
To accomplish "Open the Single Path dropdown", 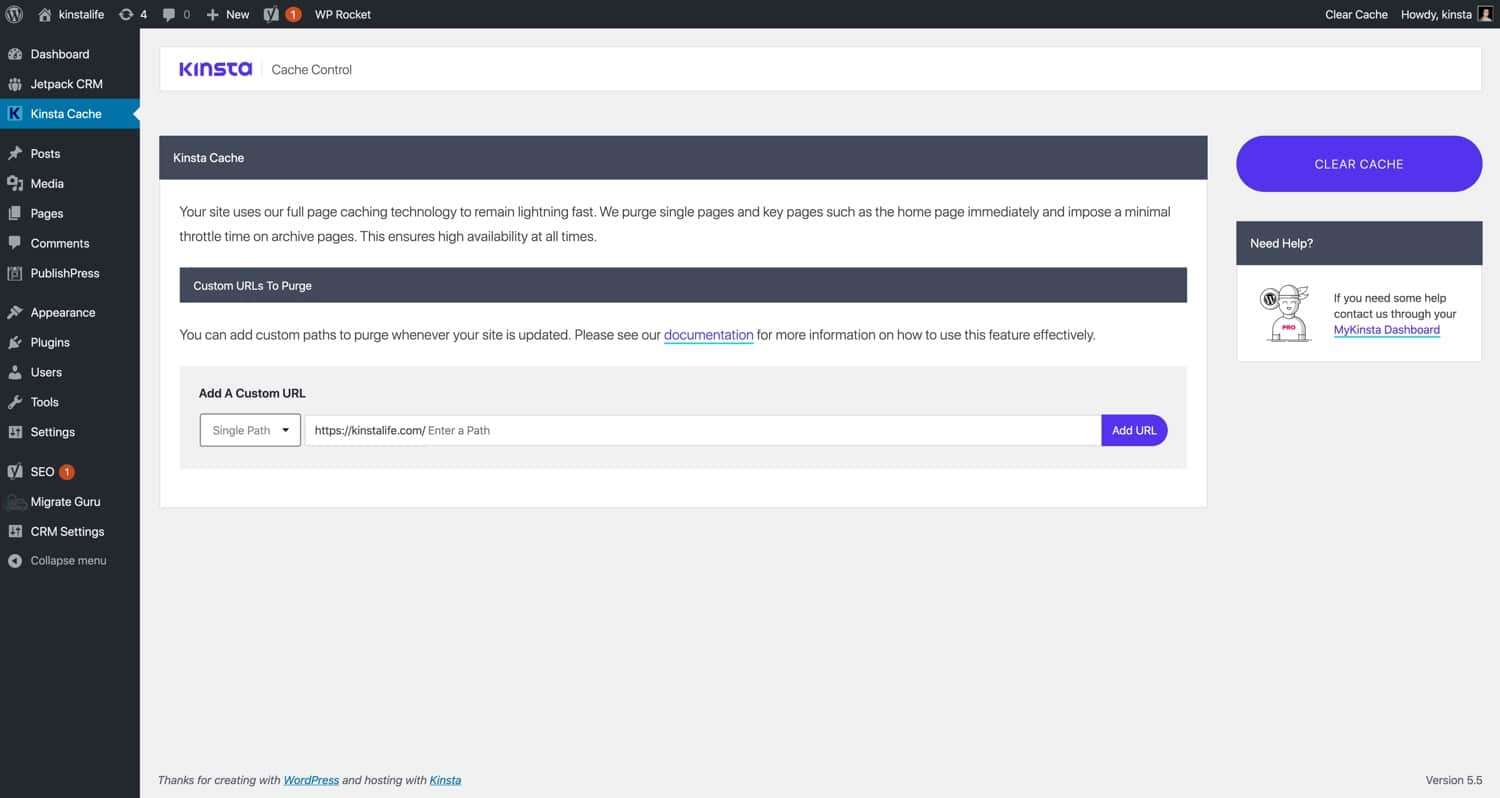I will pyautogui.click(x=249, y=430).
